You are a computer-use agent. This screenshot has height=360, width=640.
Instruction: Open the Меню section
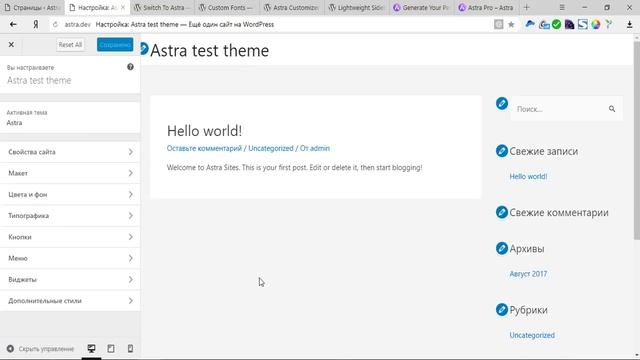[x=70, y=258]
